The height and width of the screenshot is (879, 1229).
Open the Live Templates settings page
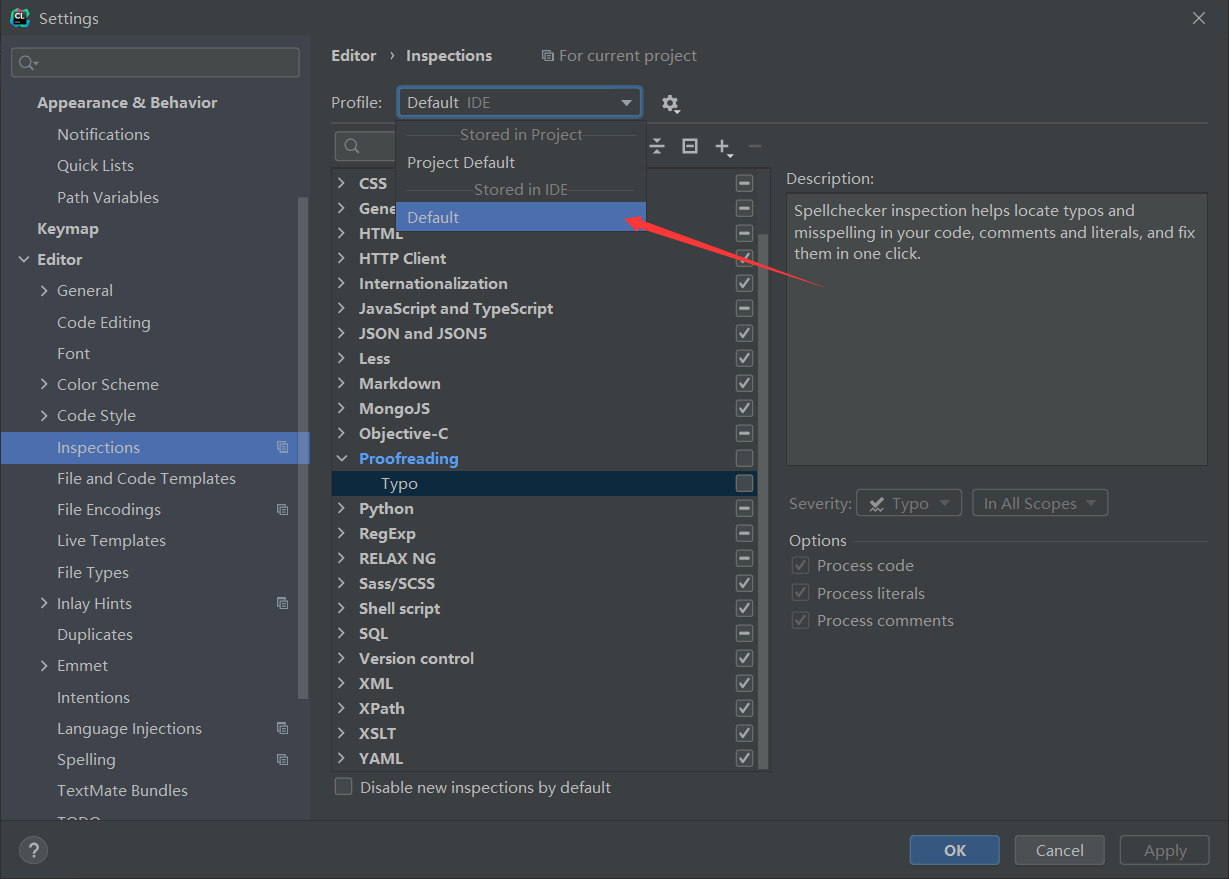(111, 540)
